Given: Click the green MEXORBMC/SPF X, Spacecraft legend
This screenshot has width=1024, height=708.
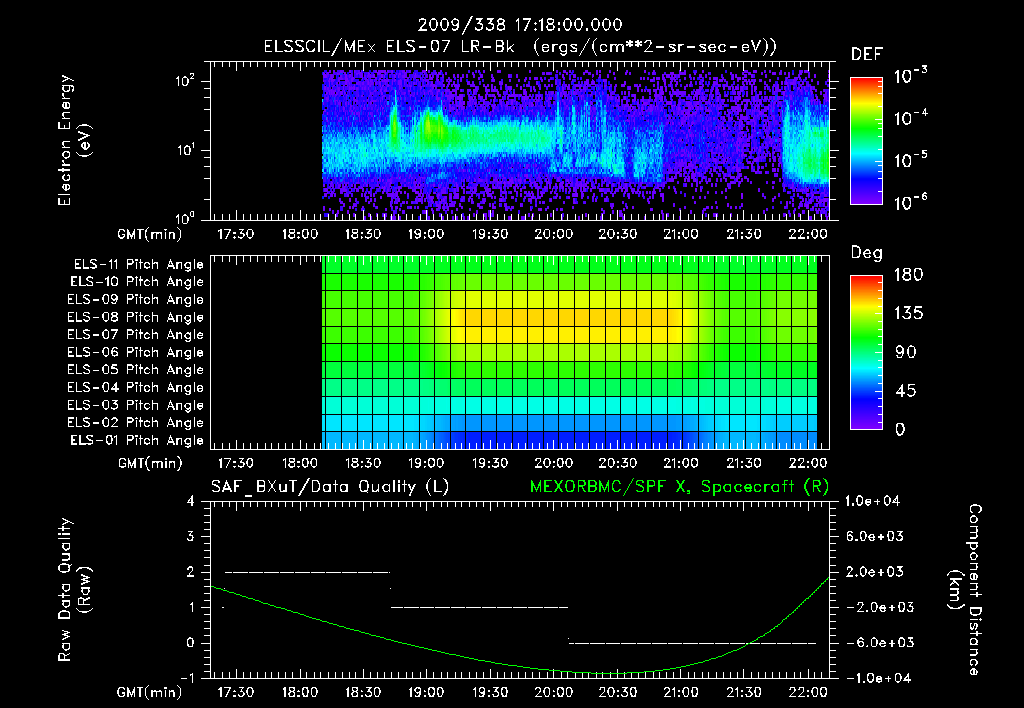Looking at the screenshot, I should click(679, 487).
